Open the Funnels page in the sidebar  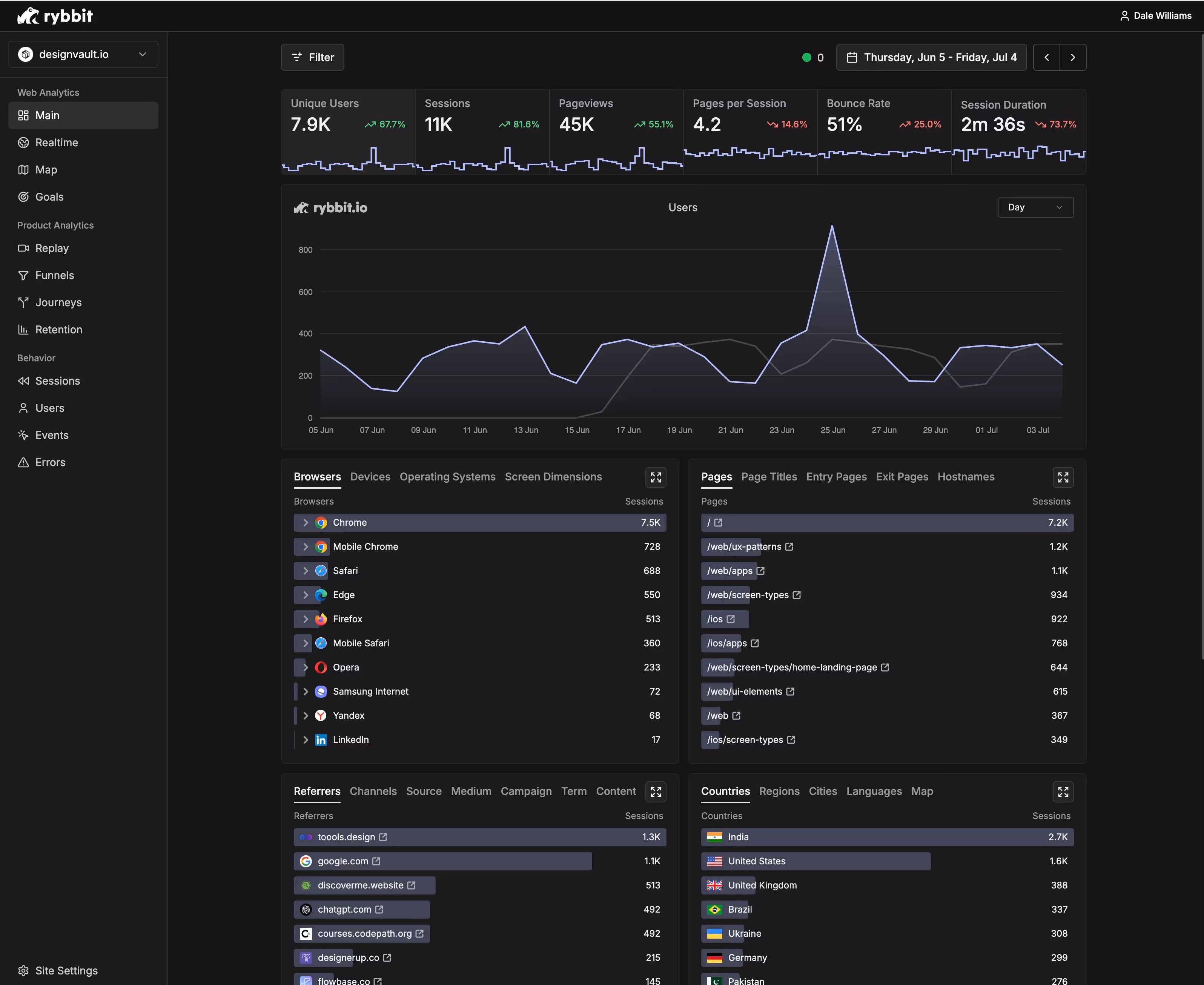coord(54,275)
